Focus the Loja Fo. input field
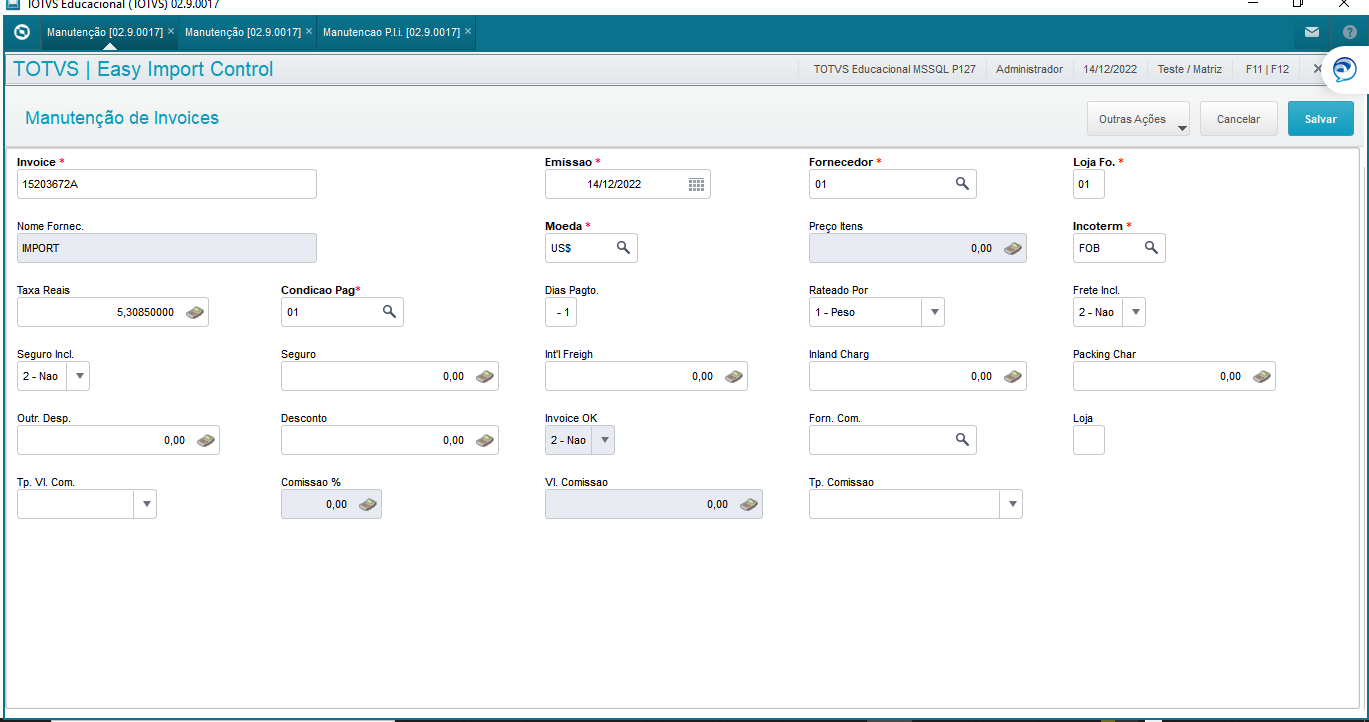Image resolution: width=1369 pixels, height=722 pixels. click(1089, 184)
